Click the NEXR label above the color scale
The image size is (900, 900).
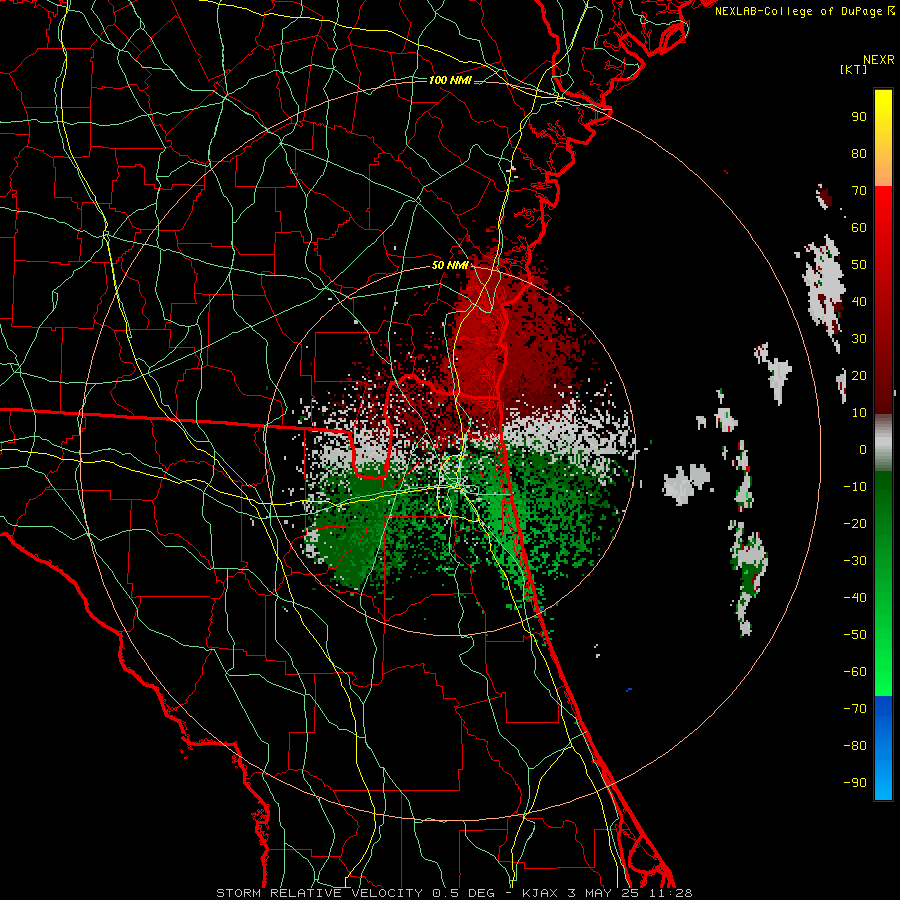(879, 60)
